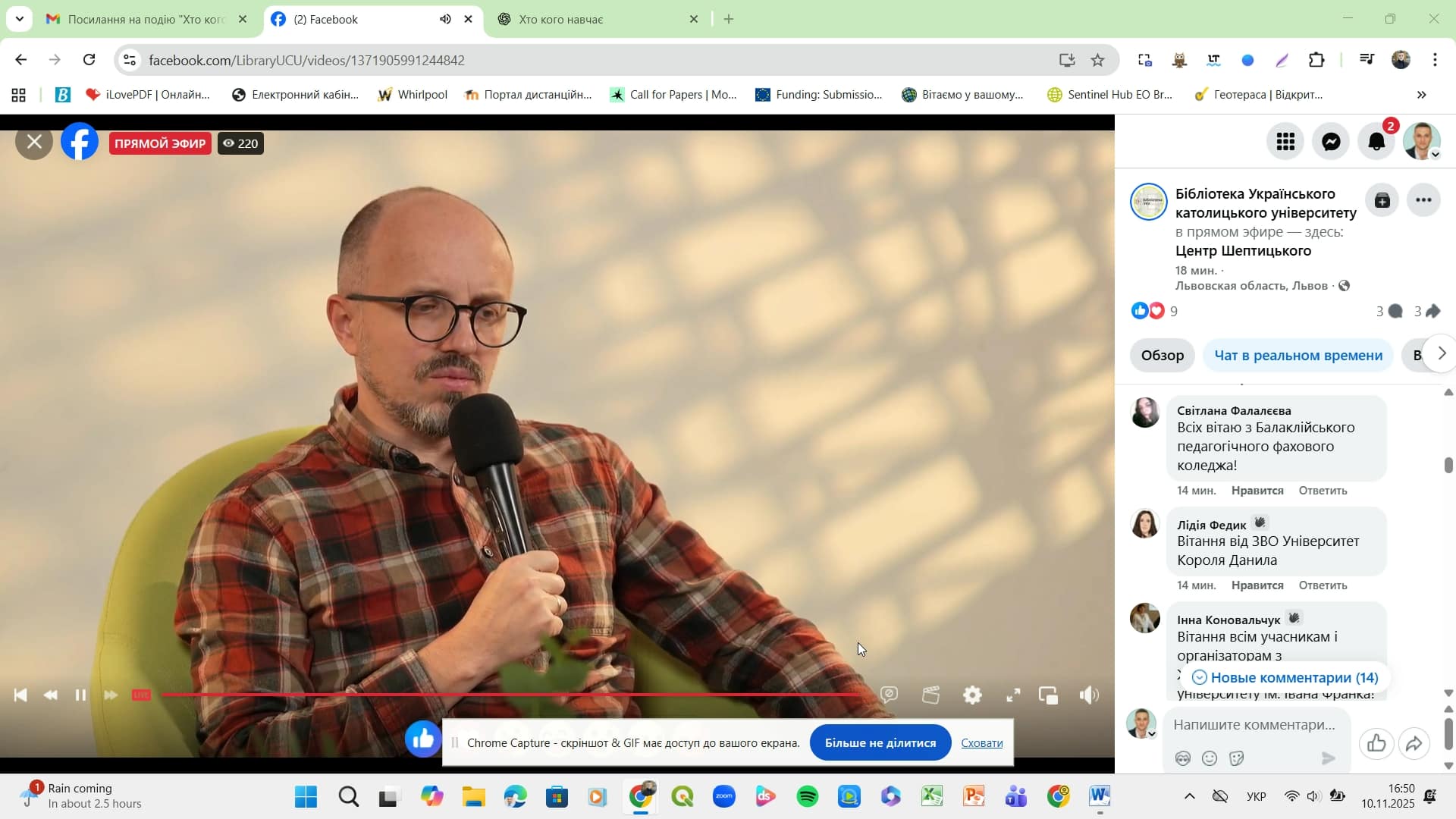This screenshot has height=819, width=1456.
Task: Select Чат в реальном времени tab
Action: 1298,356
